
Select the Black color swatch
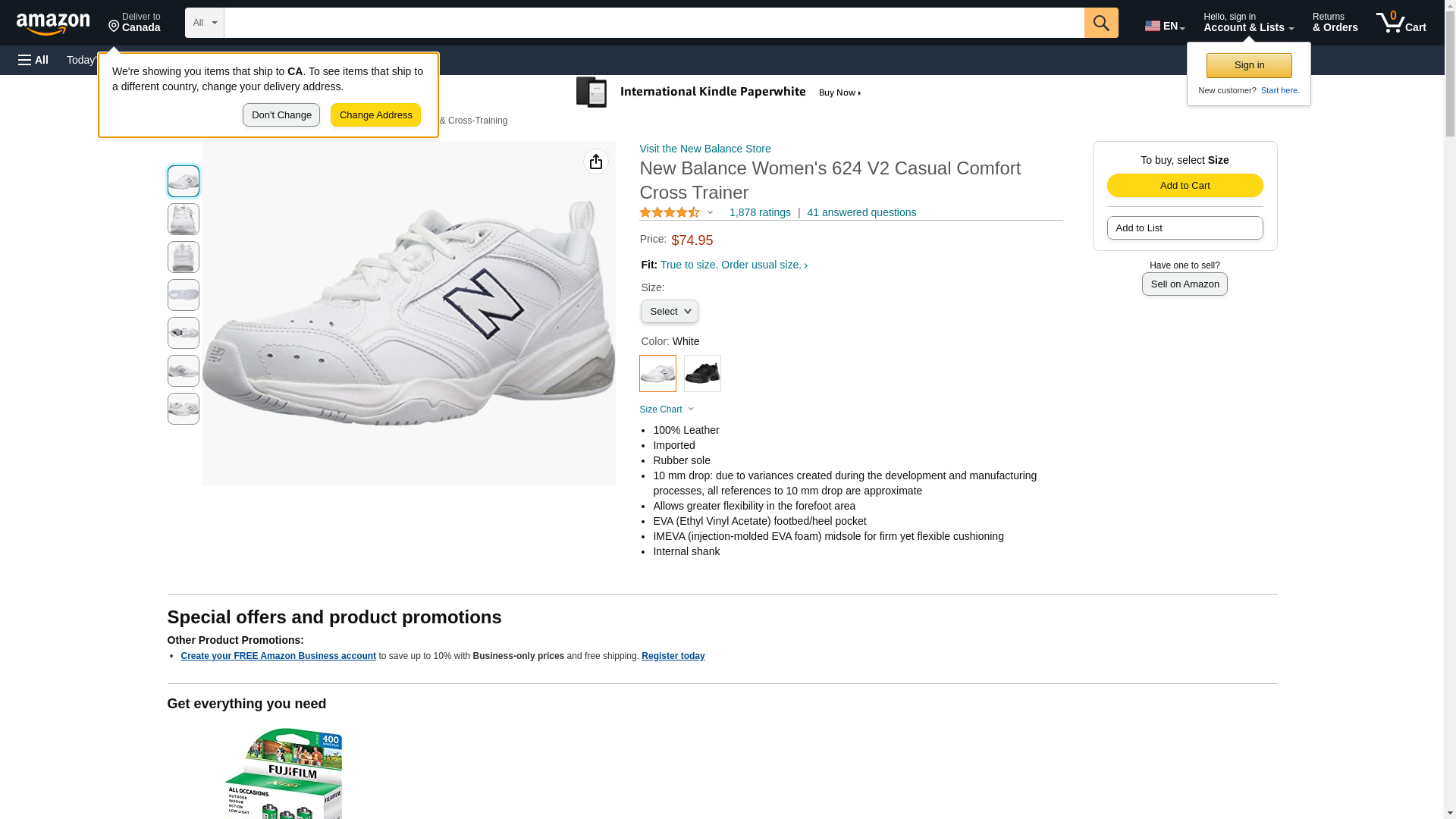pos(702,373)
